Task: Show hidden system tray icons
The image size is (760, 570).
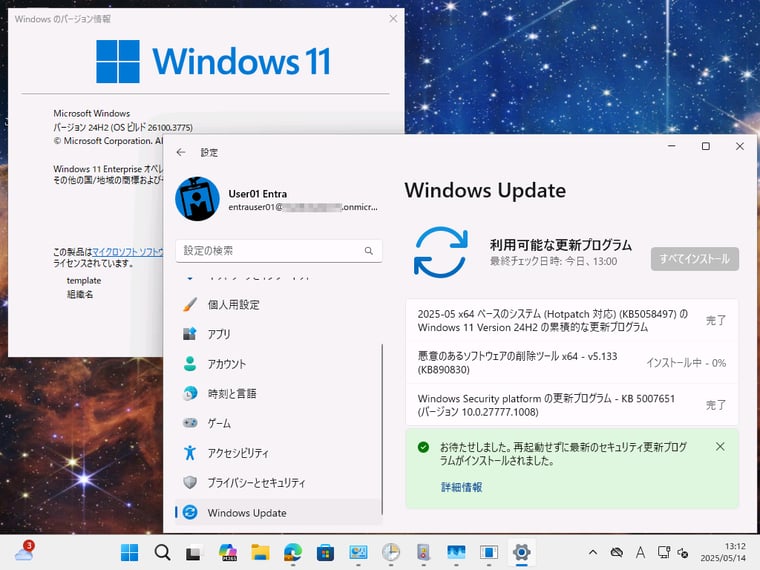Action: click(x=593, y=552)
